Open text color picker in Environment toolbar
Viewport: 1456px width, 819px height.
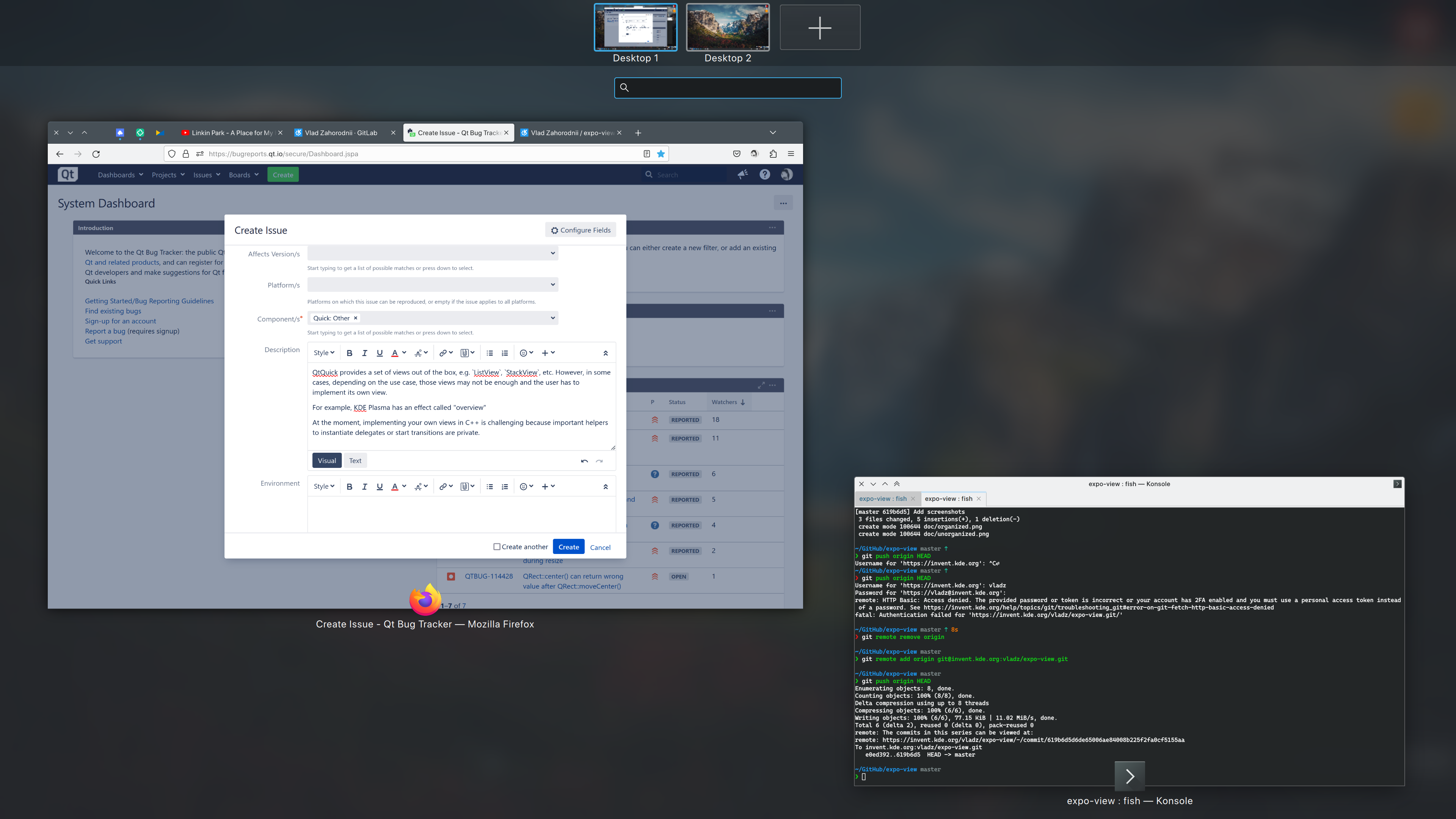point(399,486)
